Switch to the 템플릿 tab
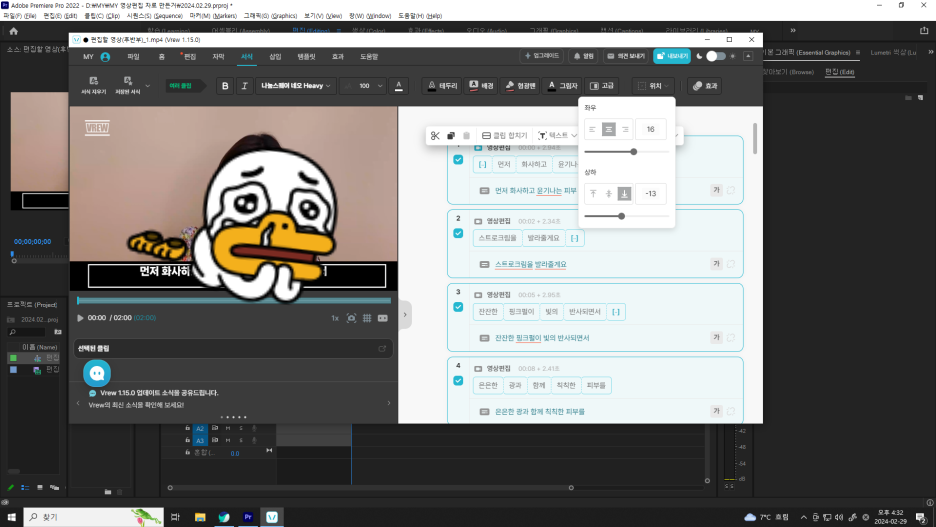 point(306,57)
